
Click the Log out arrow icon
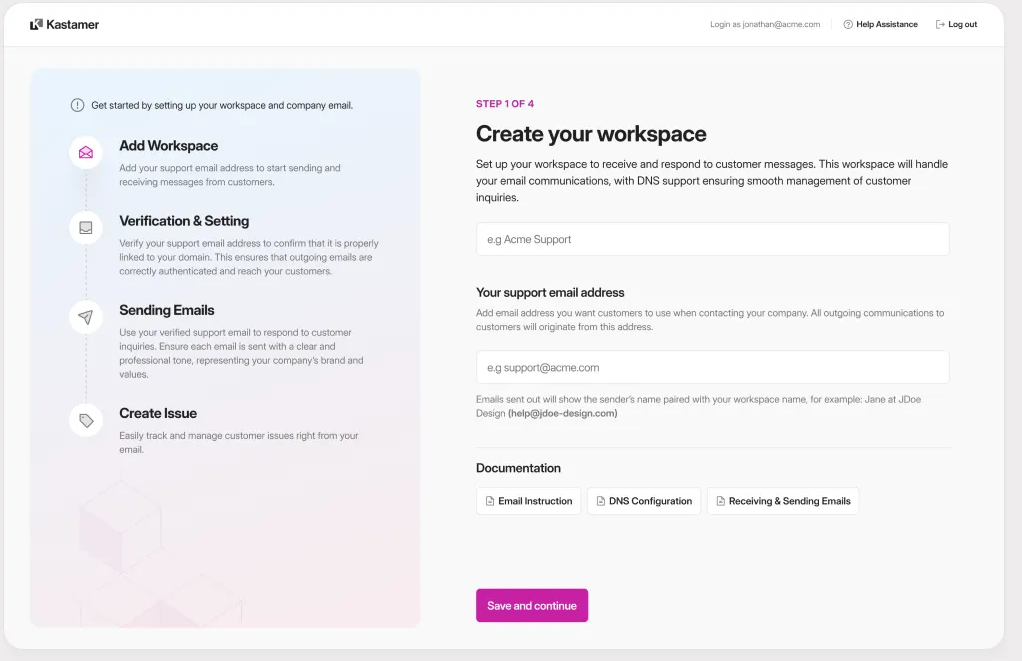click(940, 24)
